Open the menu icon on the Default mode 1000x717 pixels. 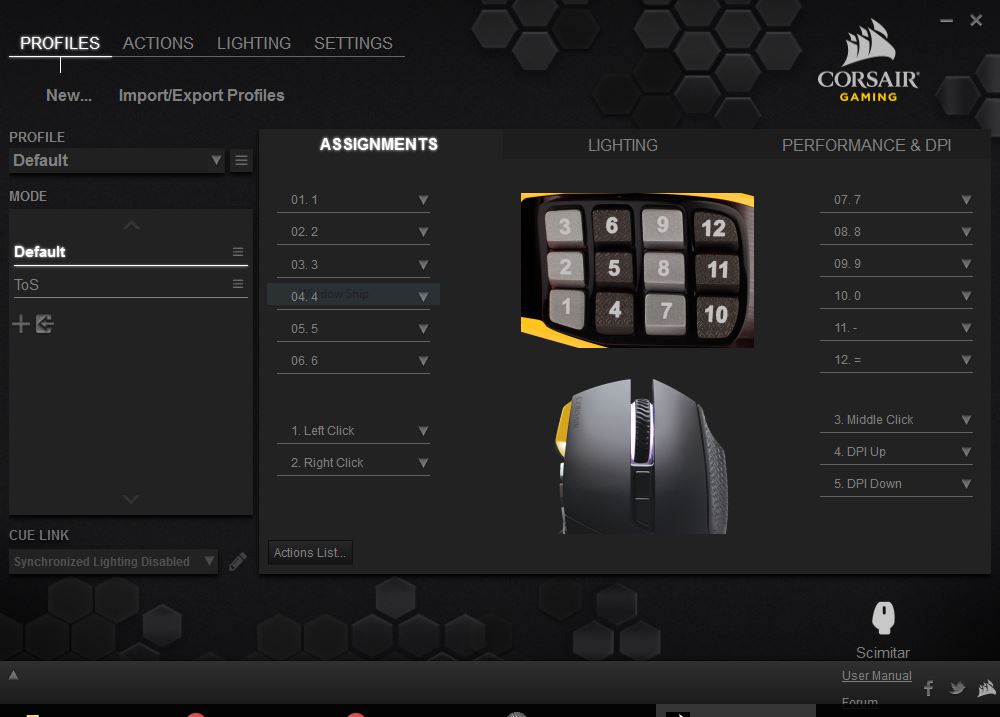[238, 251]
